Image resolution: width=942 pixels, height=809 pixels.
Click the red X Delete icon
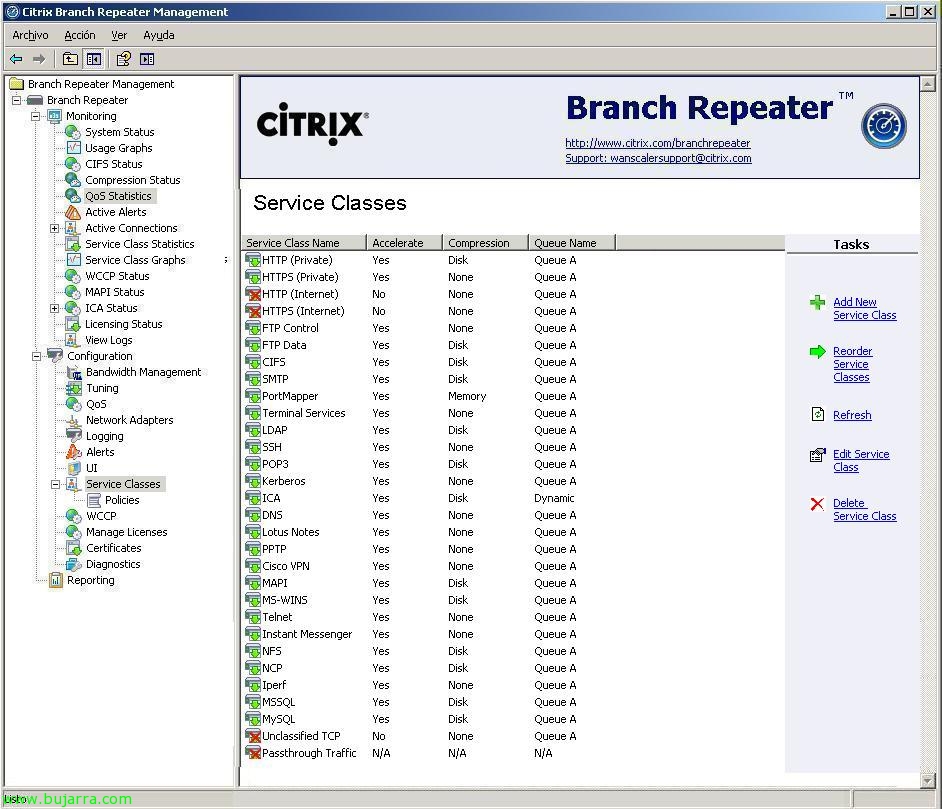[817, 504]
